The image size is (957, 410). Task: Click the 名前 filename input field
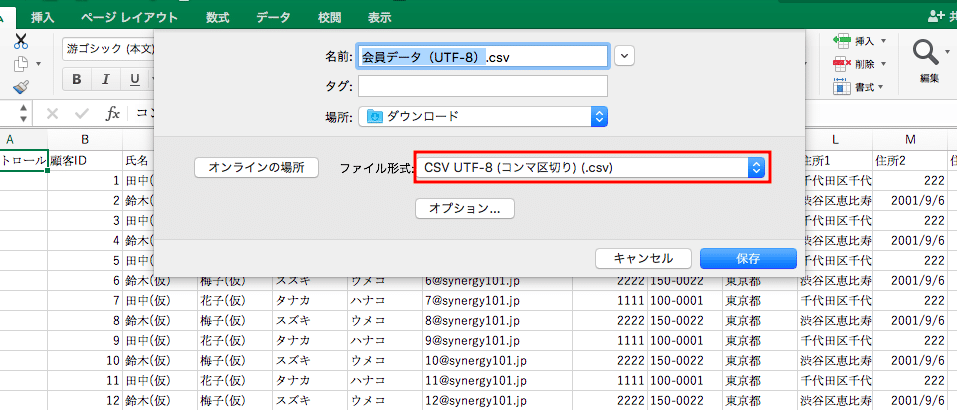[483, 56]
